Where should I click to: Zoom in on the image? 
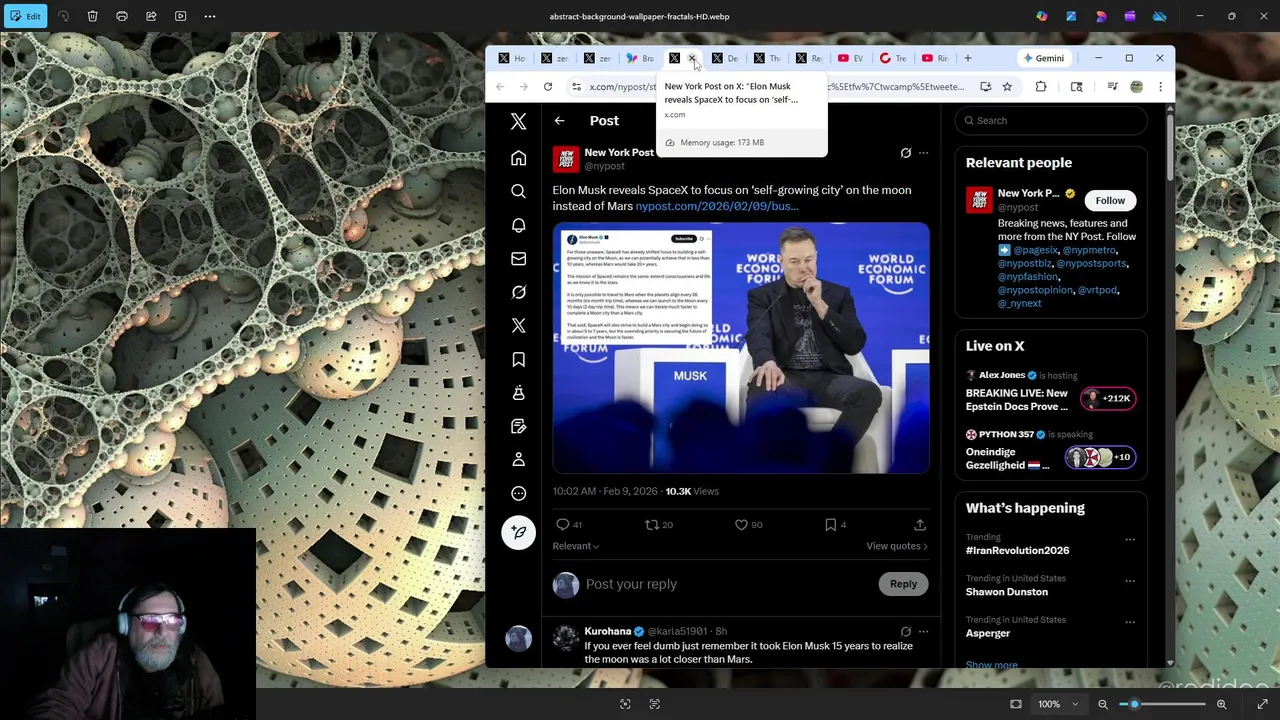coord(1221,704)
